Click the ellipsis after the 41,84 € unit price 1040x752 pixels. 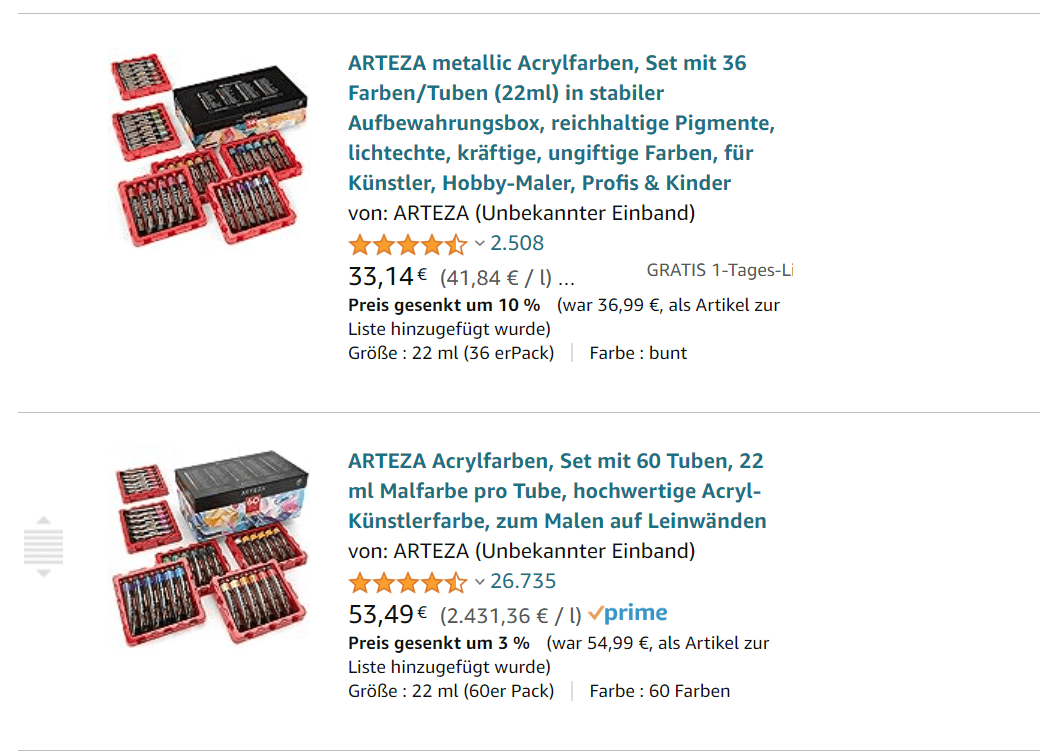[566, 279]
